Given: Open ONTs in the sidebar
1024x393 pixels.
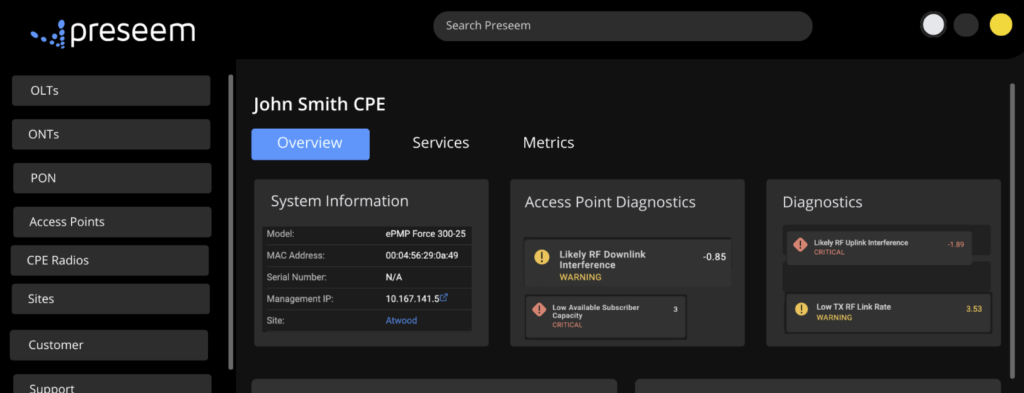Looking at the screenshot, I should pyautogui.click(x=111, y=134).
